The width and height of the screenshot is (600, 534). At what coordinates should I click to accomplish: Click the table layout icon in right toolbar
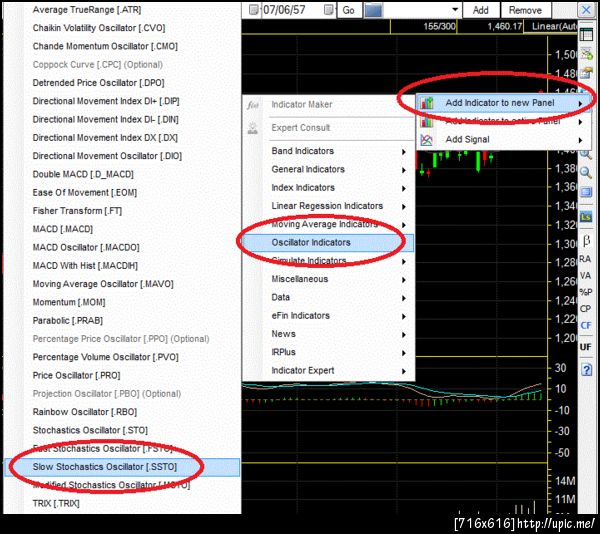pos(586,35)
